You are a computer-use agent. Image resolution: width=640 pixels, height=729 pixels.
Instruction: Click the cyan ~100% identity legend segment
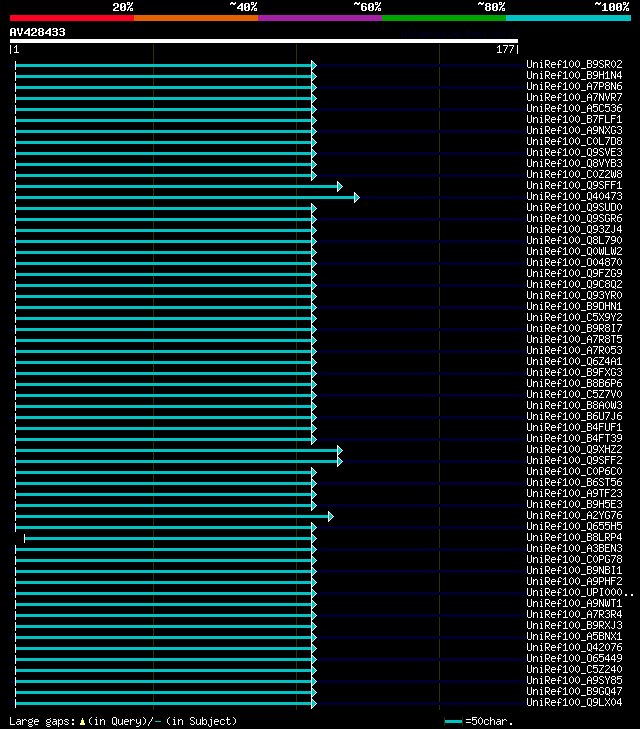(x=568, y=18)
